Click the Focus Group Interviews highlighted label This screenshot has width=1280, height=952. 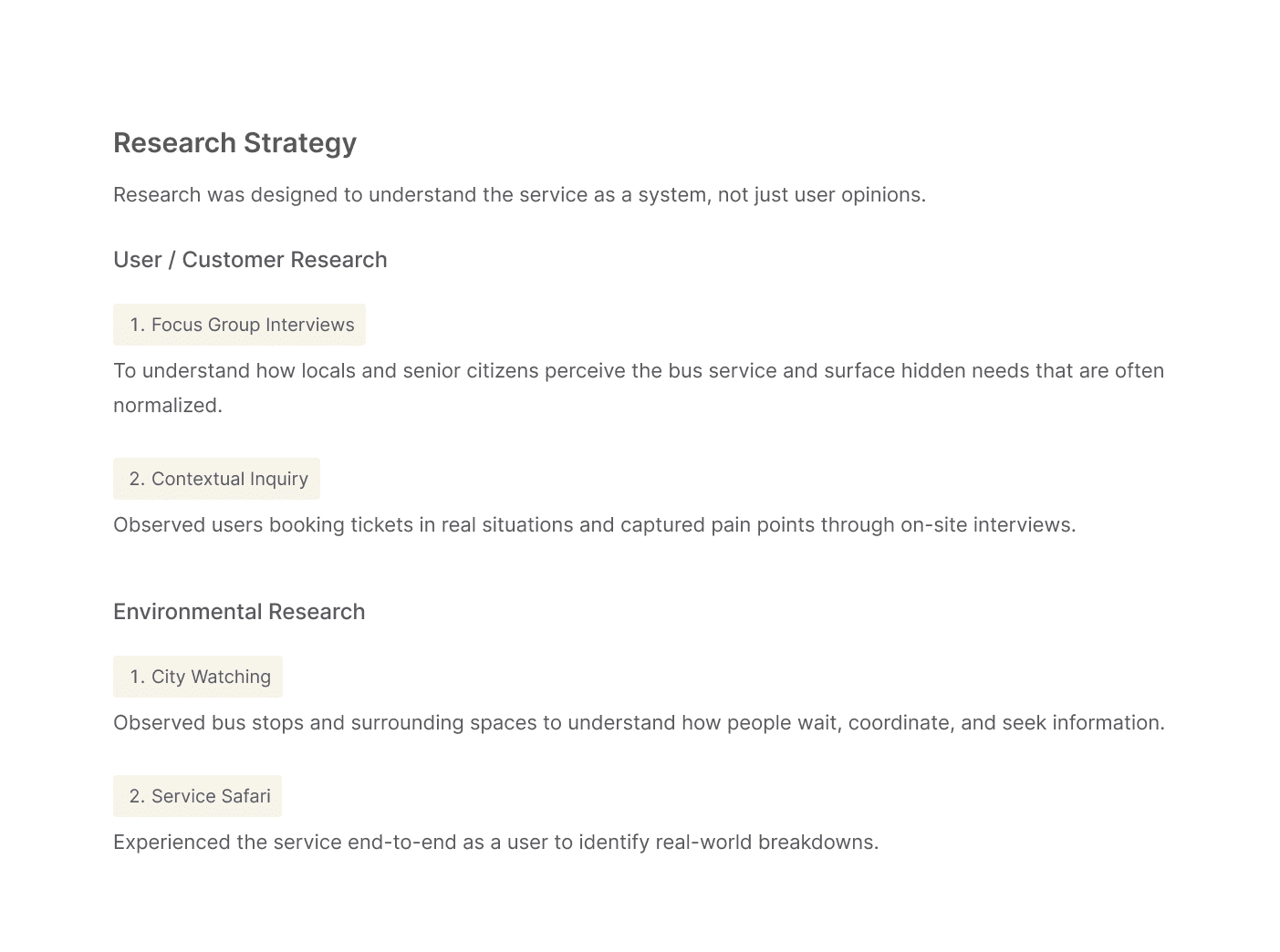click(x=240, y=326)
